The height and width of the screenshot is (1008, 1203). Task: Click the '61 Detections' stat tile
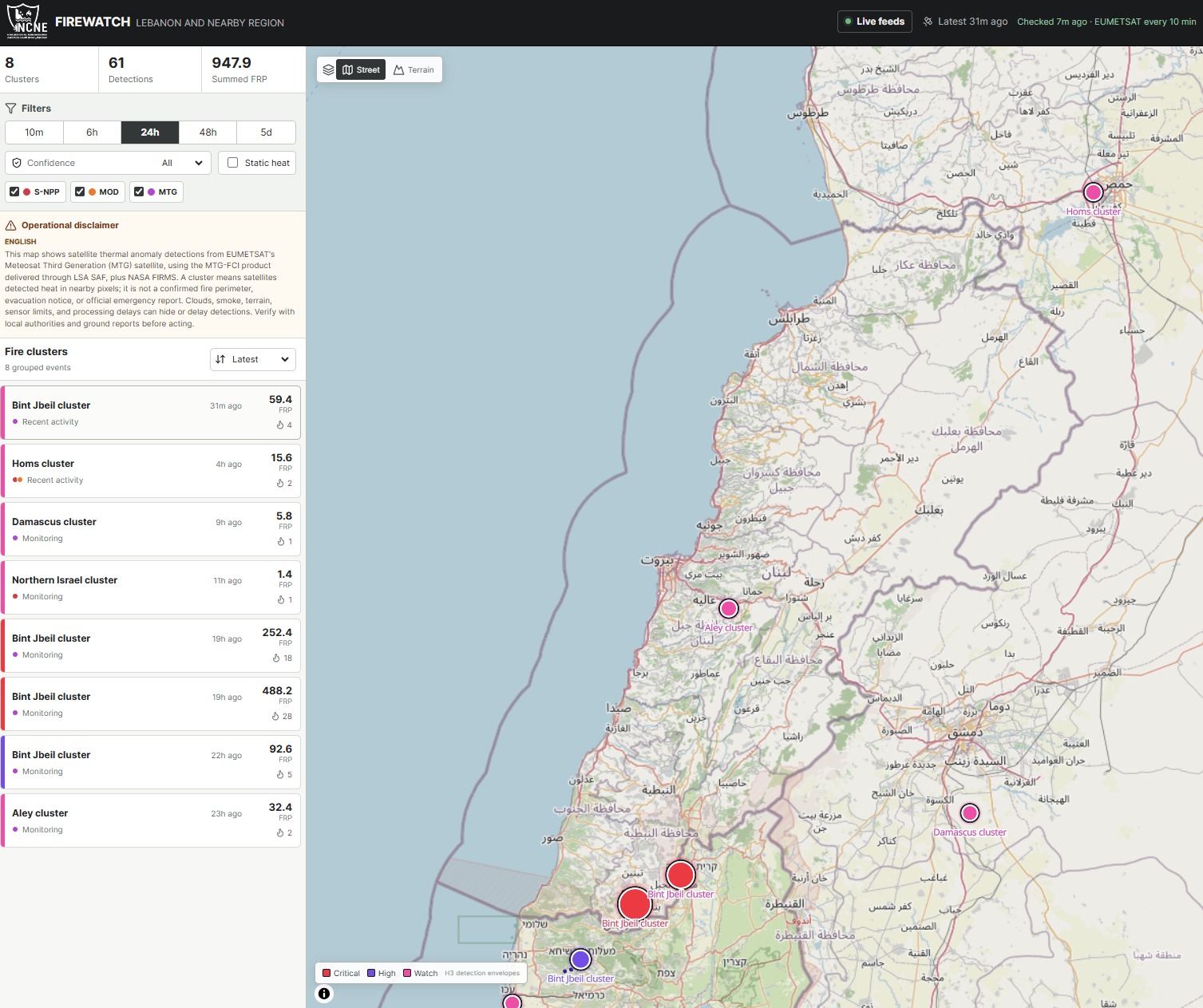150,69
